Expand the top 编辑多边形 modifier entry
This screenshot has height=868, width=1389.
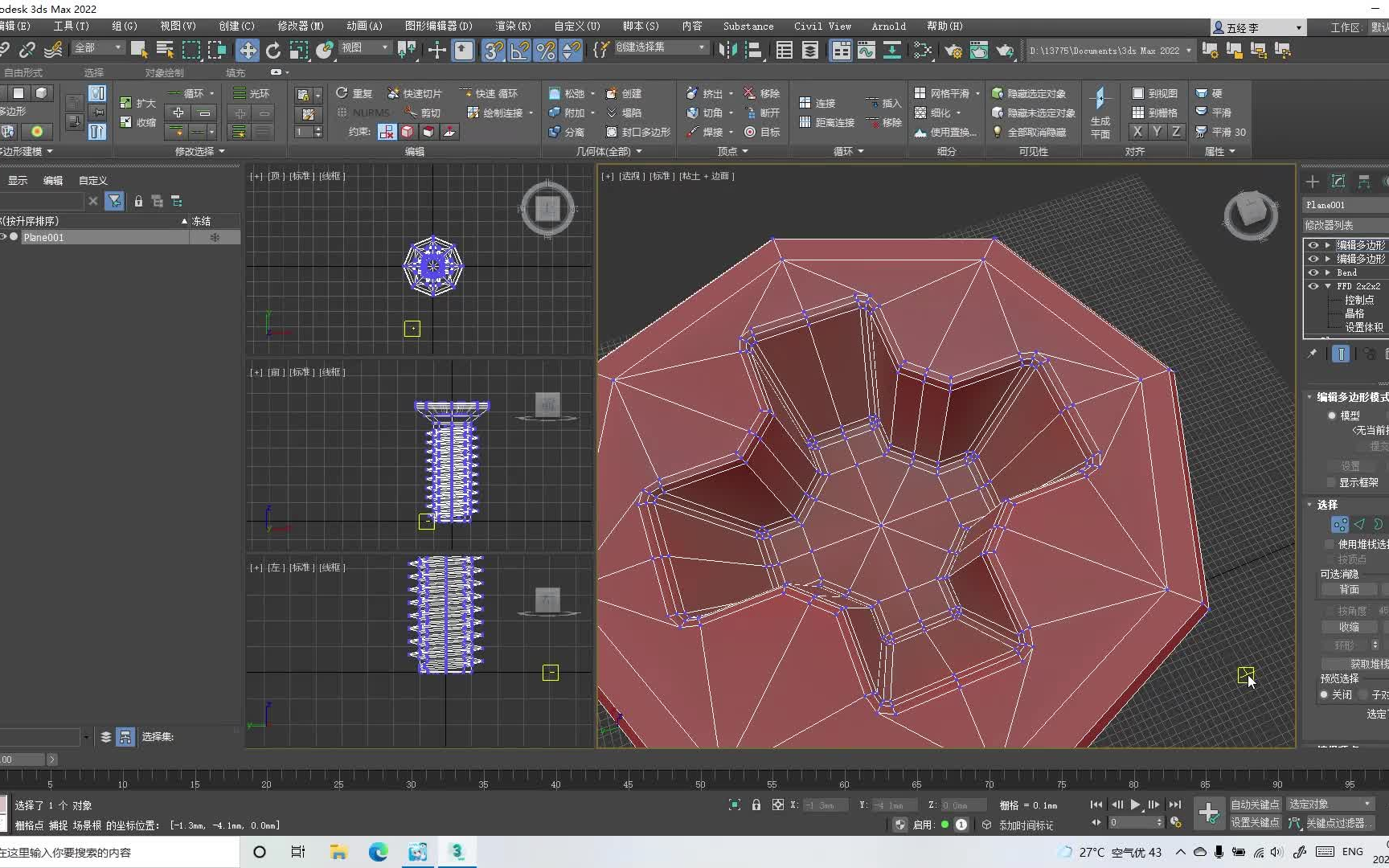coord(1326,245)
